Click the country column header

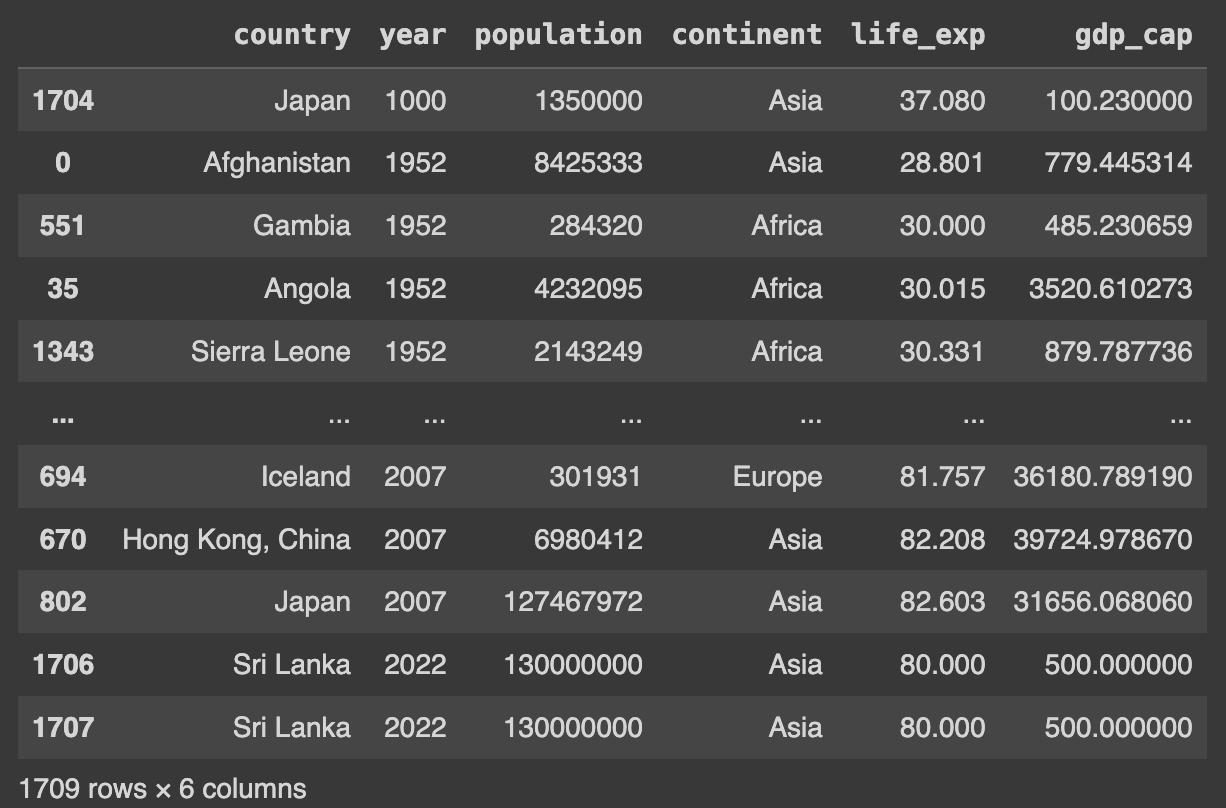tap(292, 35)
